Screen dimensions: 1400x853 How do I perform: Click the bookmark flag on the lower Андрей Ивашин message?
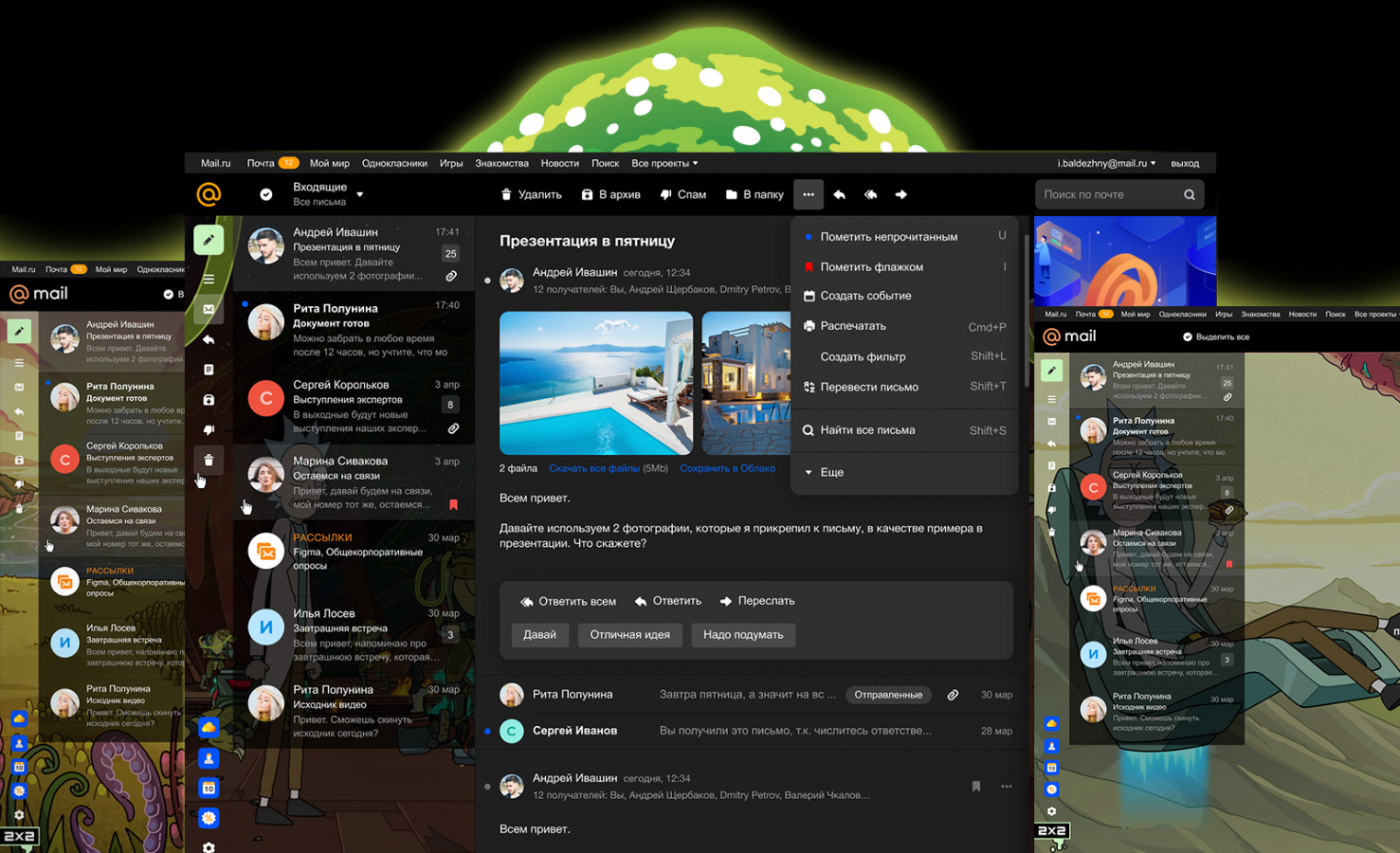pos(976,786)
